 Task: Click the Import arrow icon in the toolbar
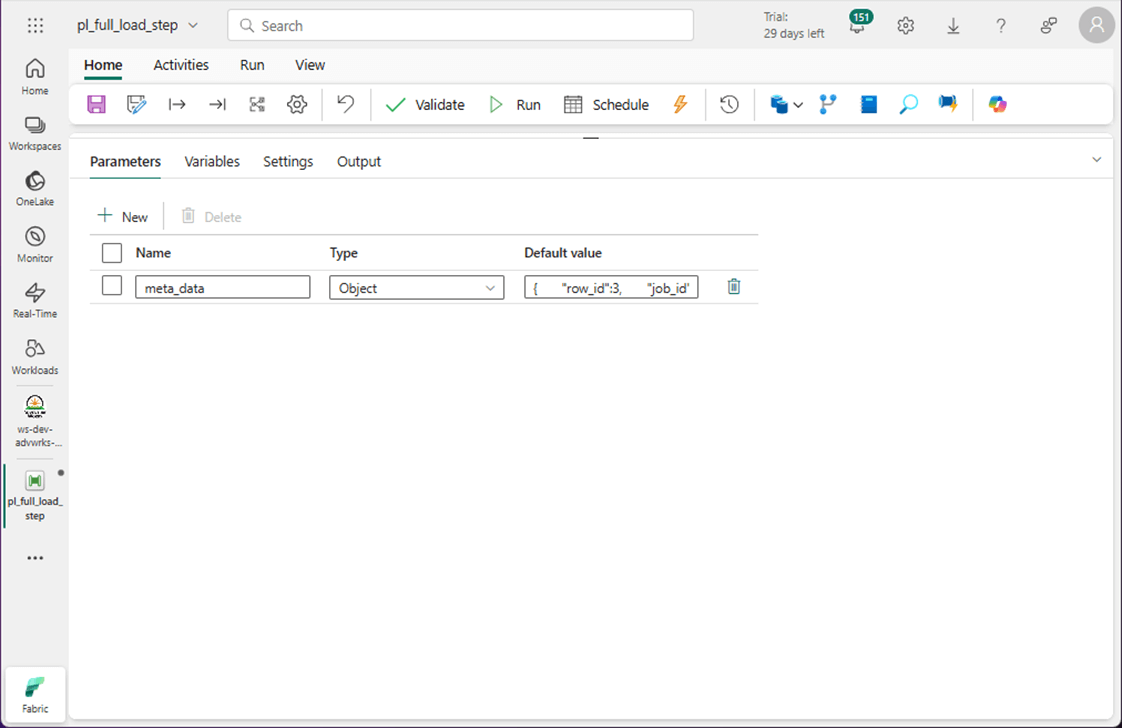177,105
